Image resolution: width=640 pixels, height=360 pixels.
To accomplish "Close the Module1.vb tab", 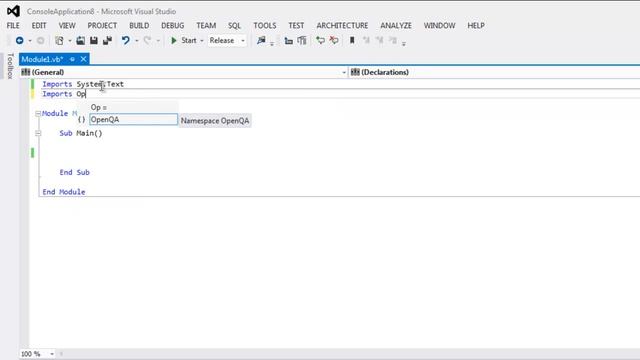I will (x=83, y=59).
